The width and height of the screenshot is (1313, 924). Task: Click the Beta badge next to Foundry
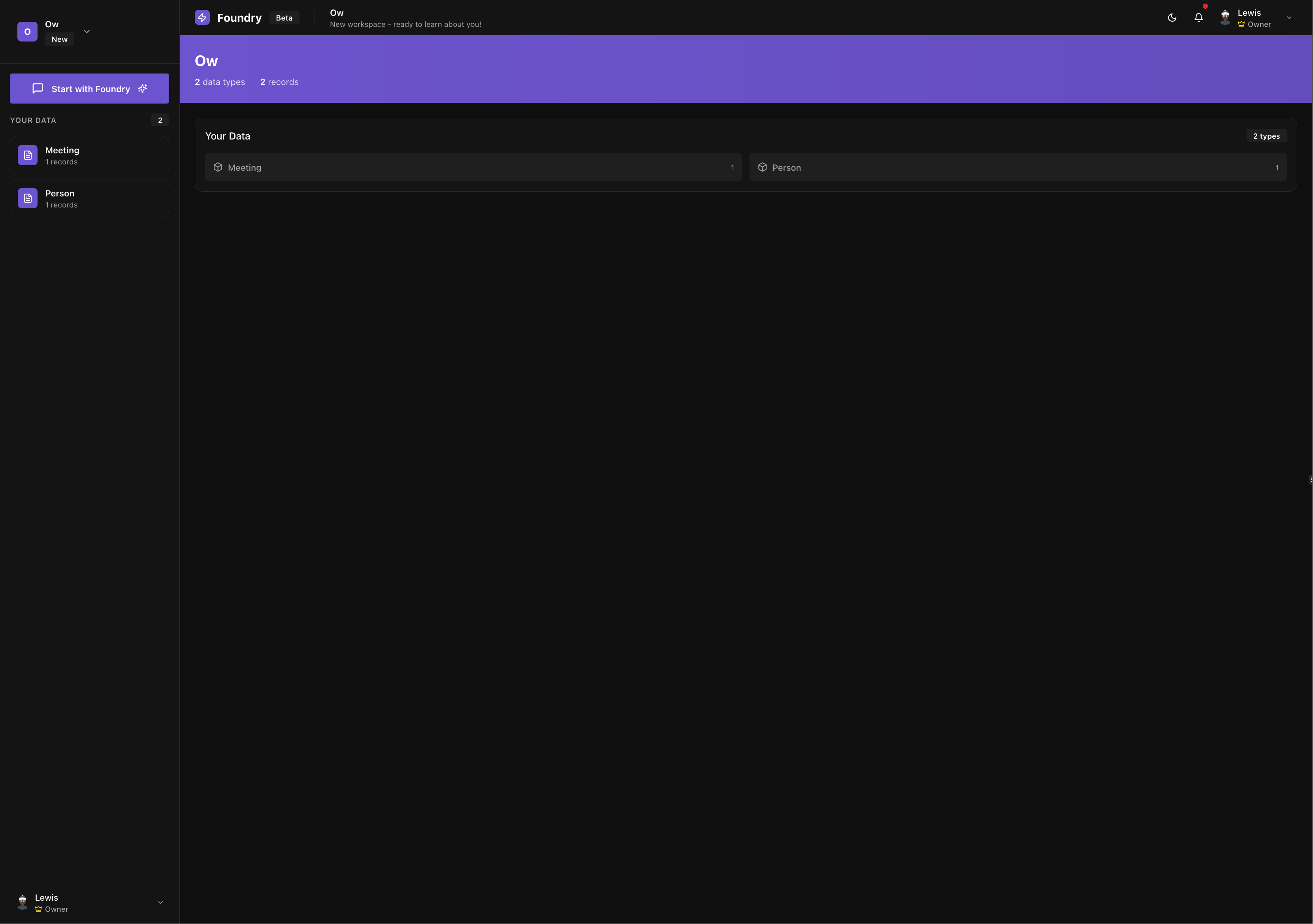284,18
